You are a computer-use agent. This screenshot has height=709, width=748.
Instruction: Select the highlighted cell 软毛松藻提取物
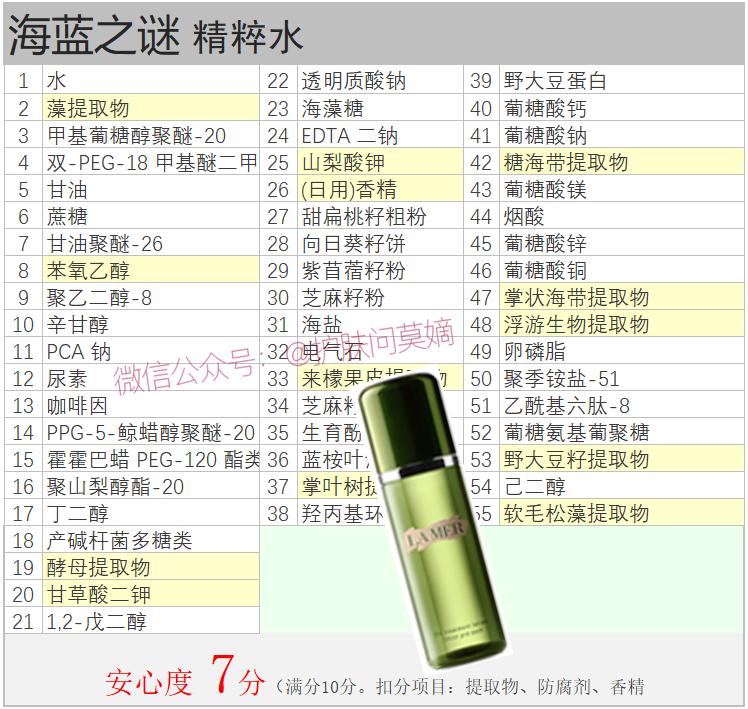click(x=622, y=513)
